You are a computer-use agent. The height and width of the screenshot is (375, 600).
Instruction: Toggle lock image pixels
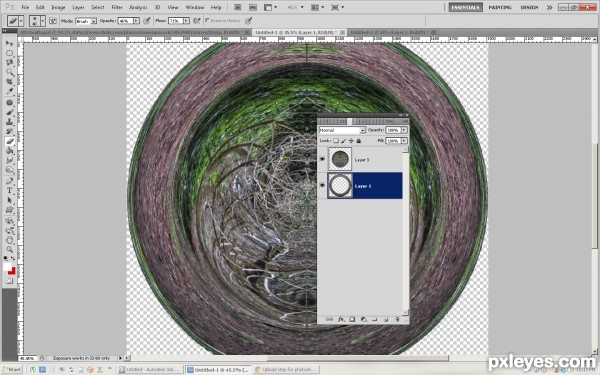click(x=344, y=141)
